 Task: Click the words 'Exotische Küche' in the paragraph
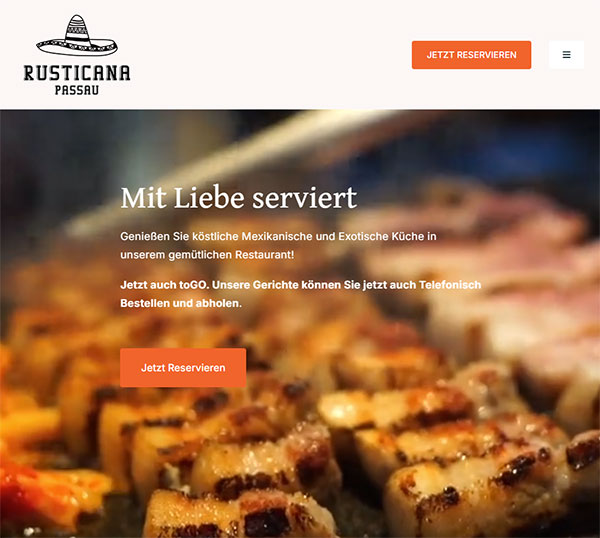381,236
